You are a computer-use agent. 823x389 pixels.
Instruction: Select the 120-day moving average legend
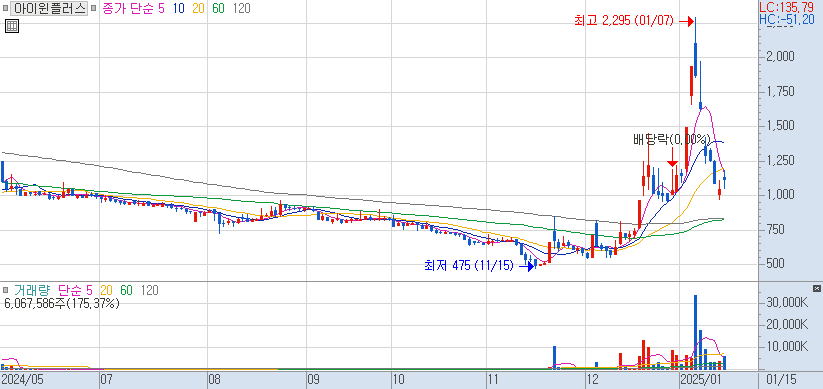241,8
